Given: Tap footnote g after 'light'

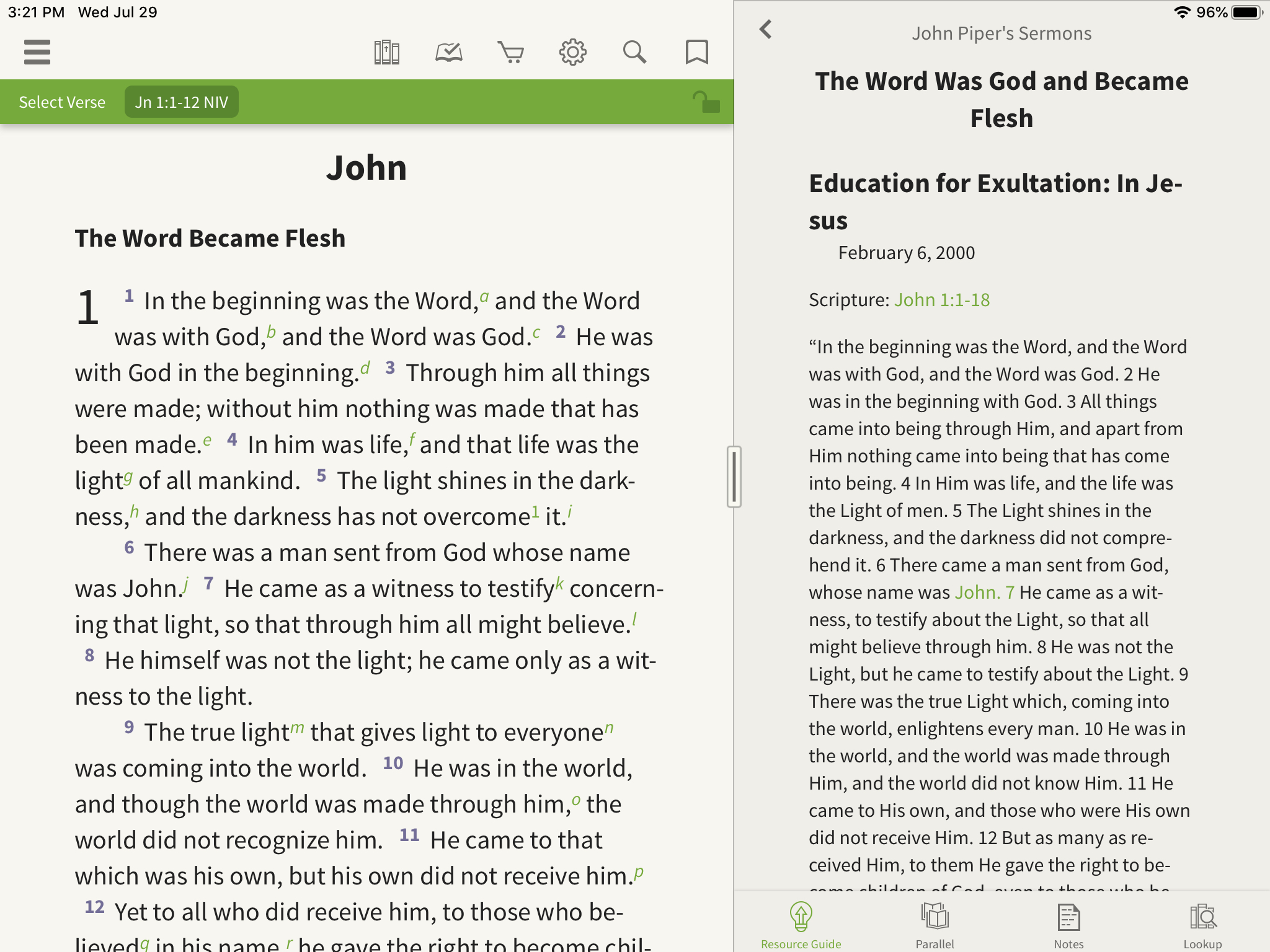Looking at the screenshot, I should click(128, 477).
